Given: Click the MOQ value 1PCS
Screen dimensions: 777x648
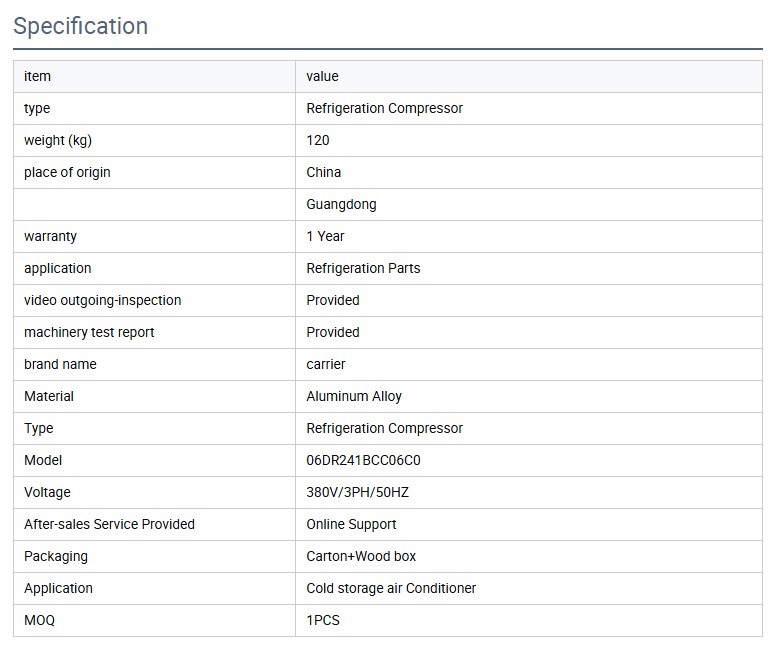Looking at the screenshot, I should [x=323, y=620].
